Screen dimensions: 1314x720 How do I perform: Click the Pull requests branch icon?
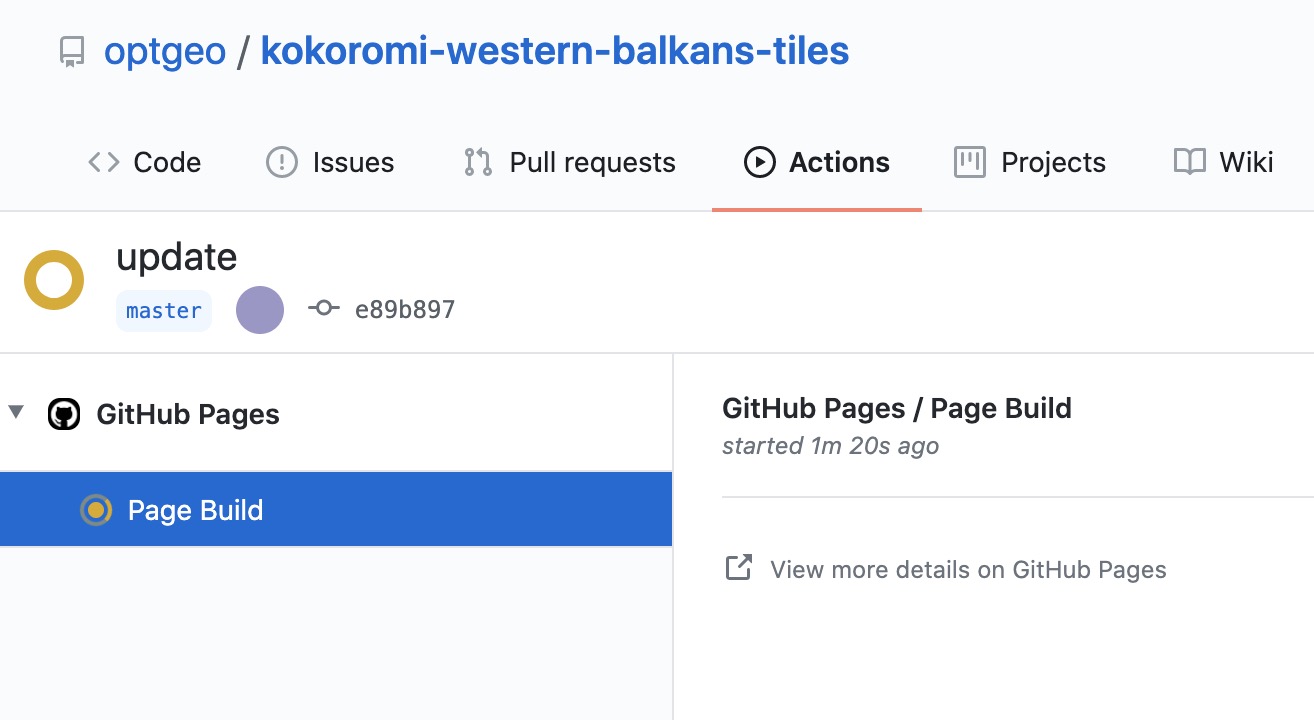pos(477,162)
